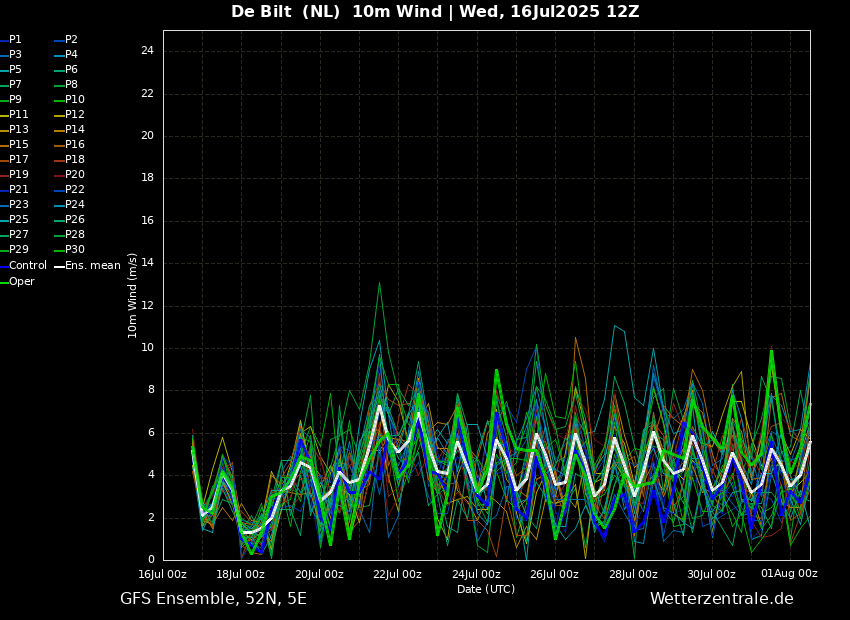Select the Control legend entry
This screenshot has height=620, width=850.
click(x=28, y=266)
